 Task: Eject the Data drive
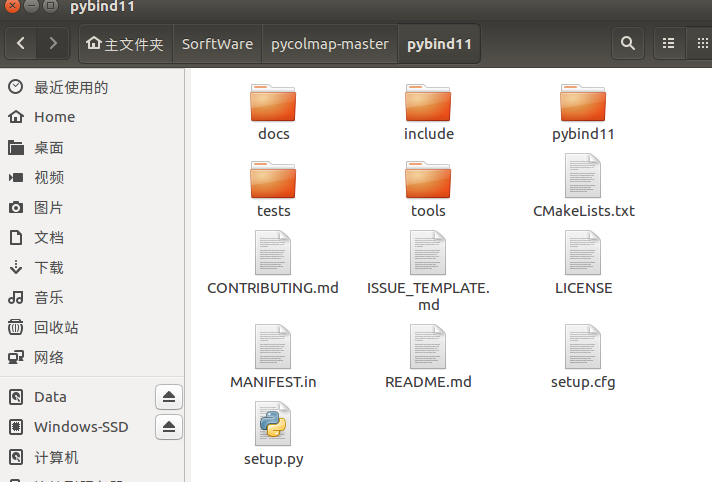[x=169, y=397]
